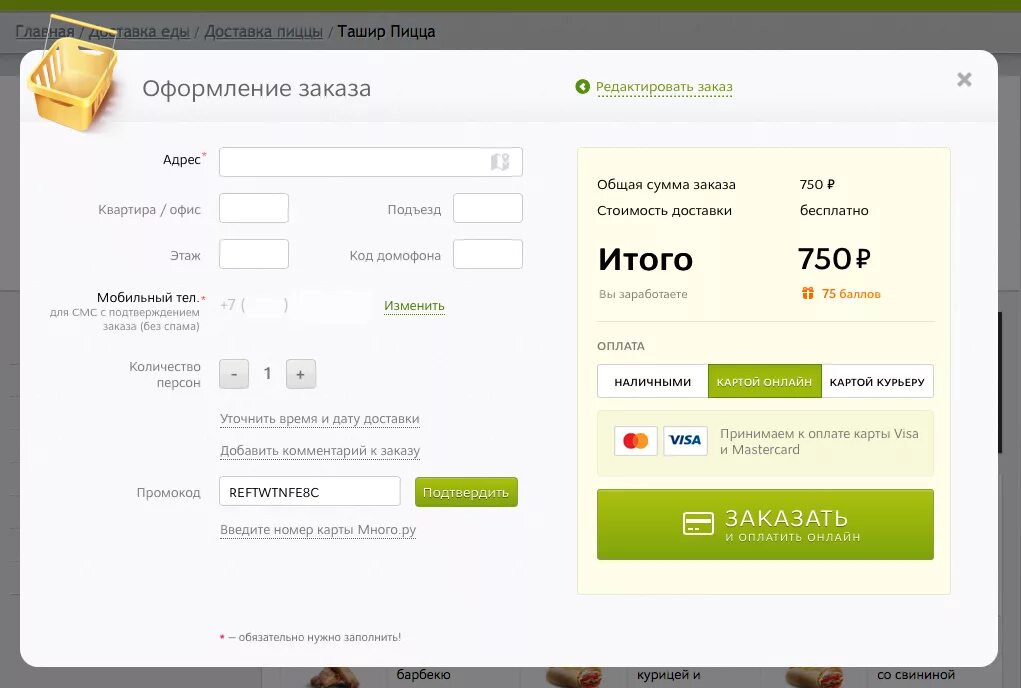Open Введите номер карты Много.ру link
The image size is (1021, 688).
[x=318, y=530]
